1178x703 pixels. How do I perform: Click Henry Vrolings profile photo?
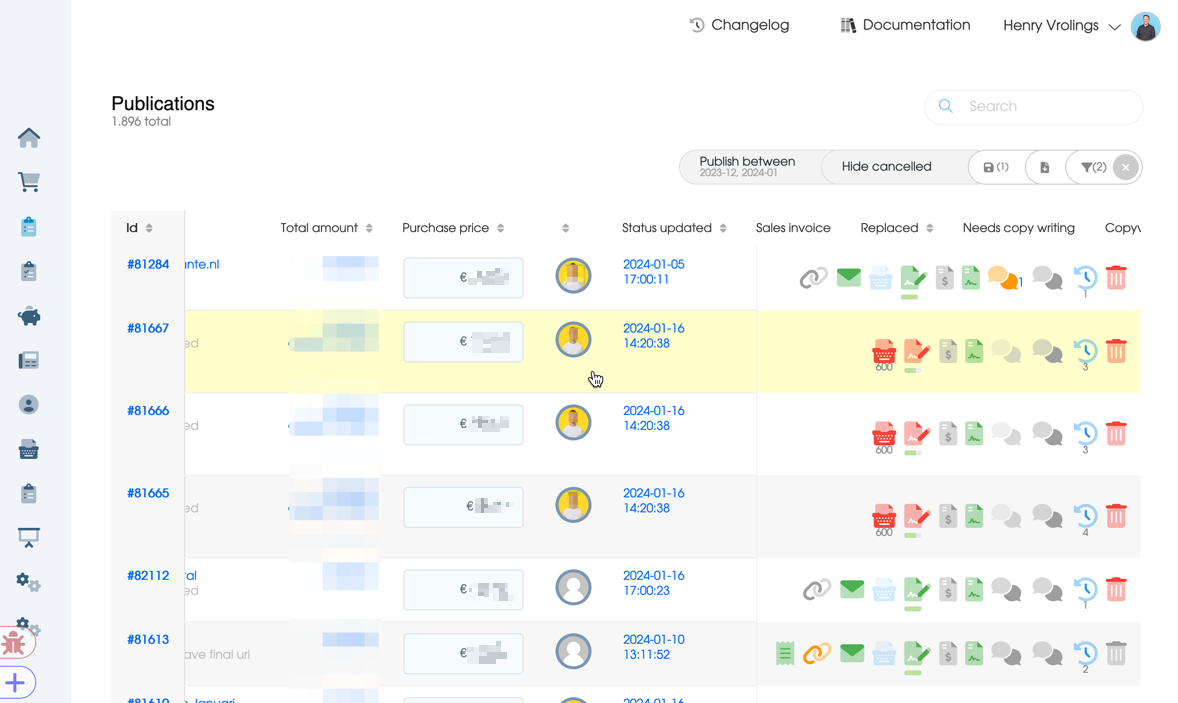pos(1146,26)
